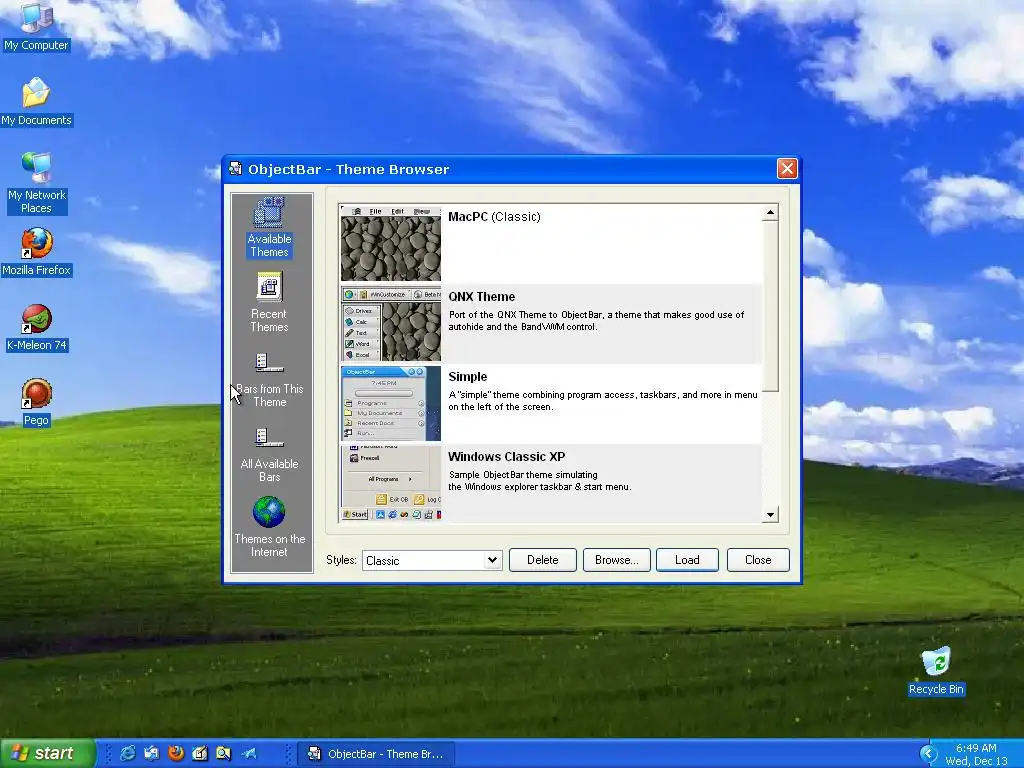Launch Firefox from quick launch bar
Image resolution: width=1024 pixels, height=768 pixels.
(x=176, y=754)
